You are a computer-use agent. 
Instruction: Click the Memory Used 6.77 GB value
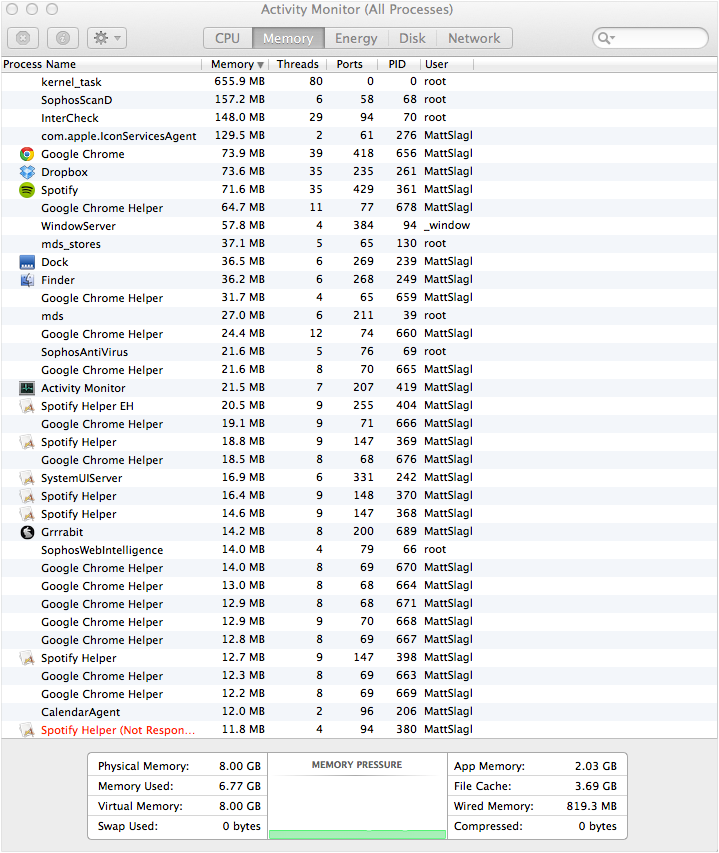[240, 786]
